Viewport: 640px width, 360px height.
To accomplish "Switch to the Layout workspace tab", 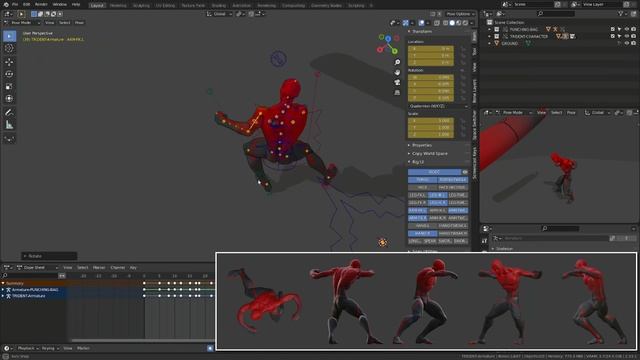I will coord(97,5).
